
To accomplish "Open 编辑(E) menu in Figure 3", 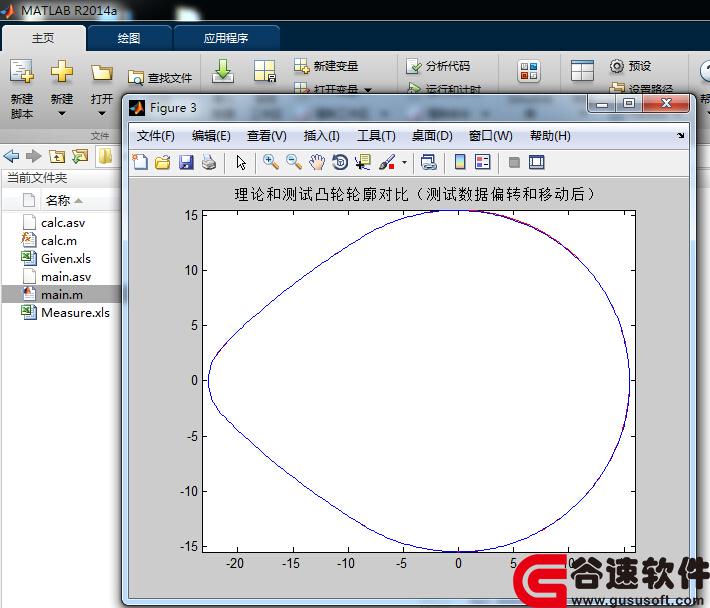I will tap(211, 136).
